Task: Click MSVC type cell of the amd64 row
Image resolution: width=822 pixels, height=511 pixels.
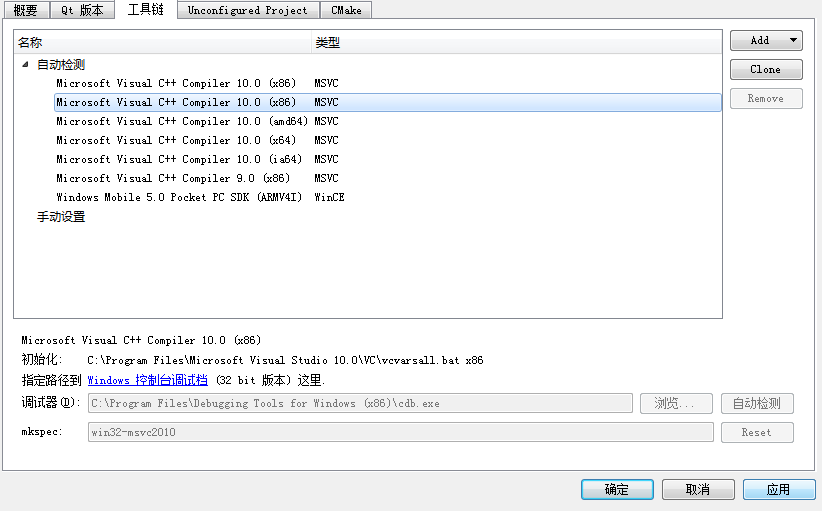Action: (326, 121)
